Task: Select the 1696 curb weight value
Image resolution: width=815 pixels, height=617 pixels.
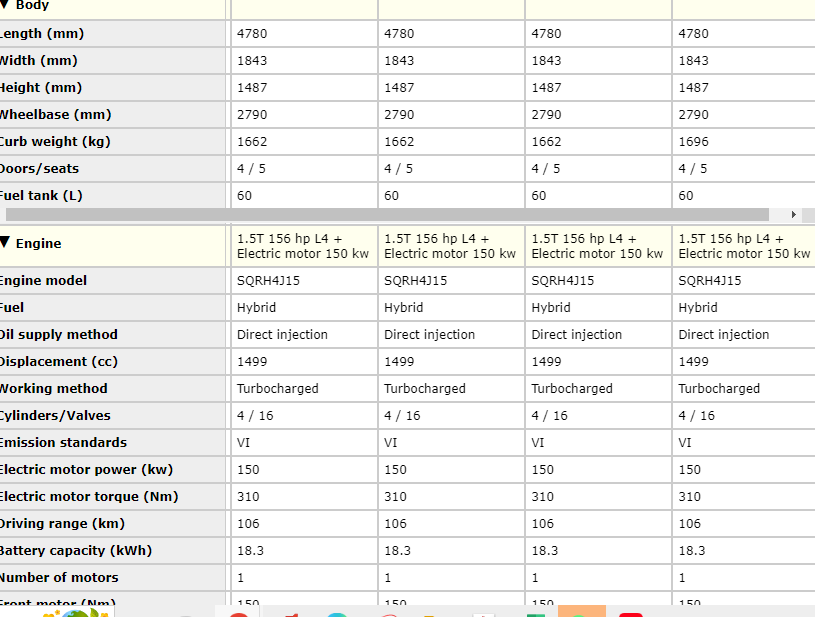Action: click(693, 142)
